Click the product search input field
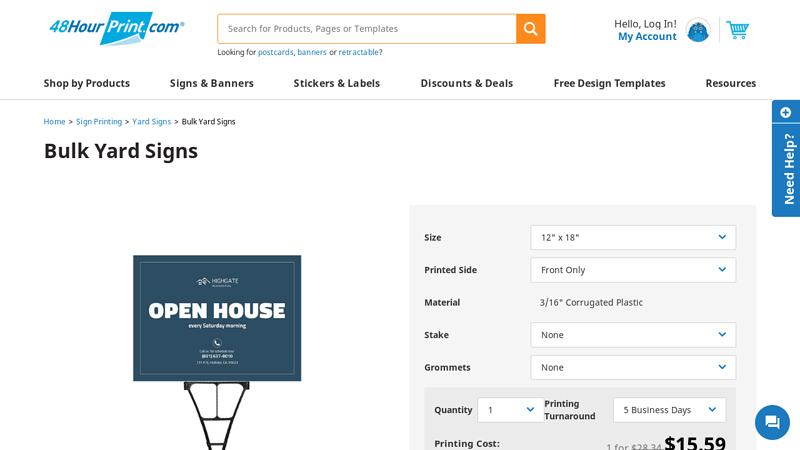The height and width of the screenshot is (450, 800). coord(367,29)
